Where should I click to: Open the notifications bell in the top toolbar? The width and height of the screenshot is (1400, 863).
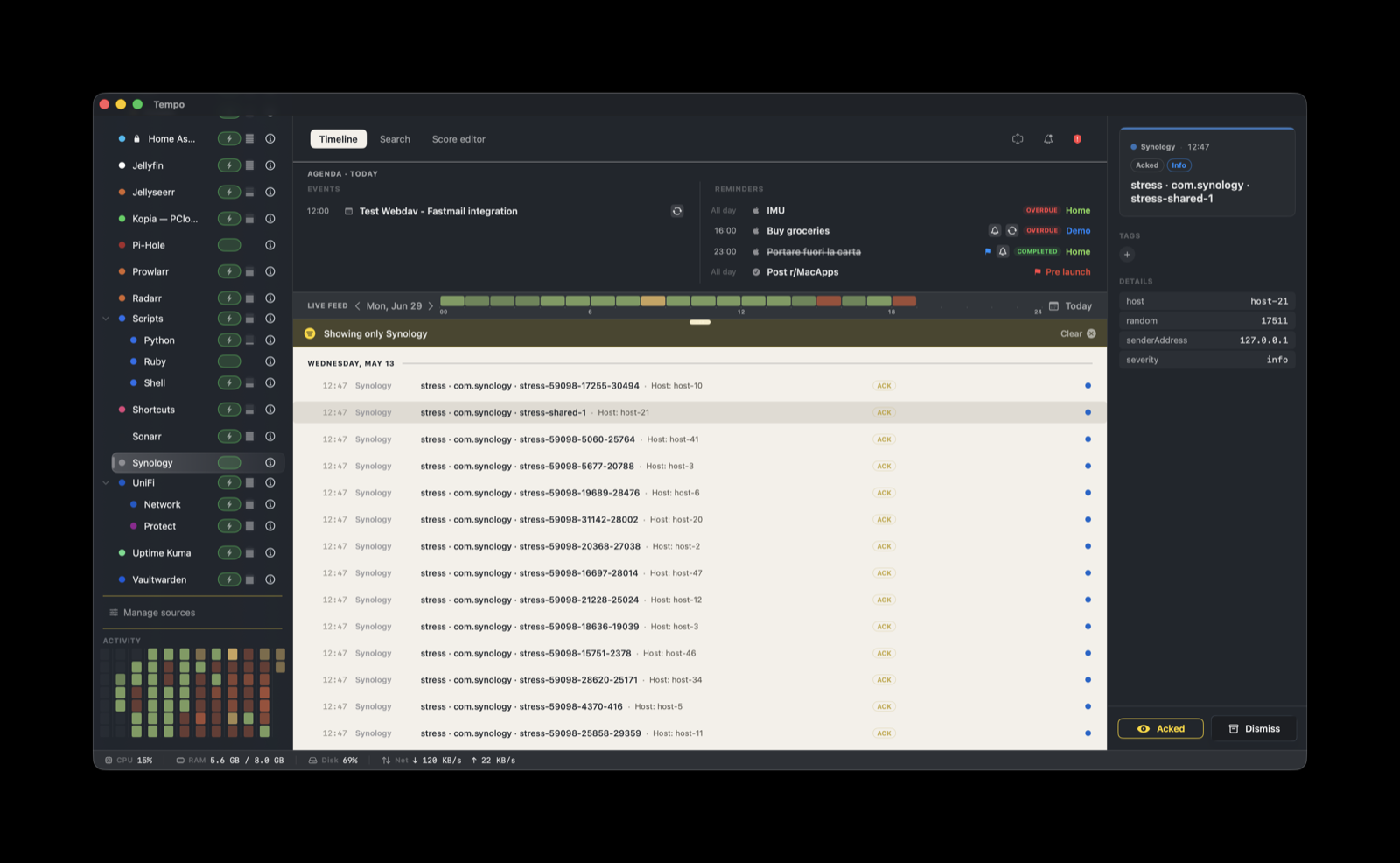[1048, 139]
